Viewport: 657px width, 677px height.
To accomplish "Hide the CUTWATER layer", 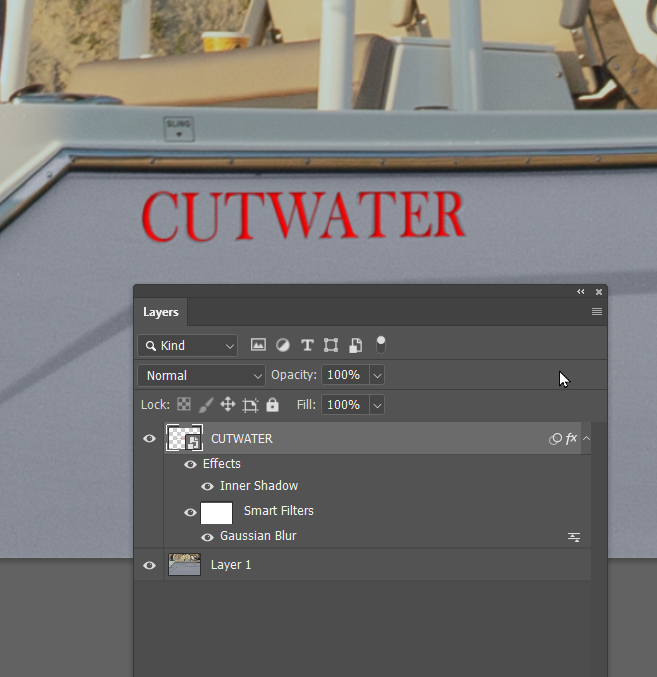I will tap(149, 439).
